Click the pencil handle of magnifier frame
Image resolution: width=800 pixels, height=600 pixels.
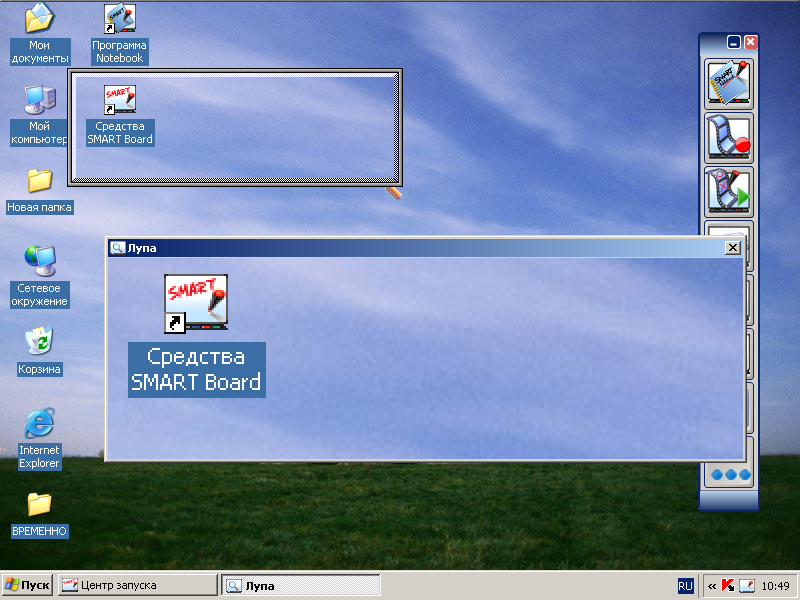pyautogui.click(x=393, y=193)
